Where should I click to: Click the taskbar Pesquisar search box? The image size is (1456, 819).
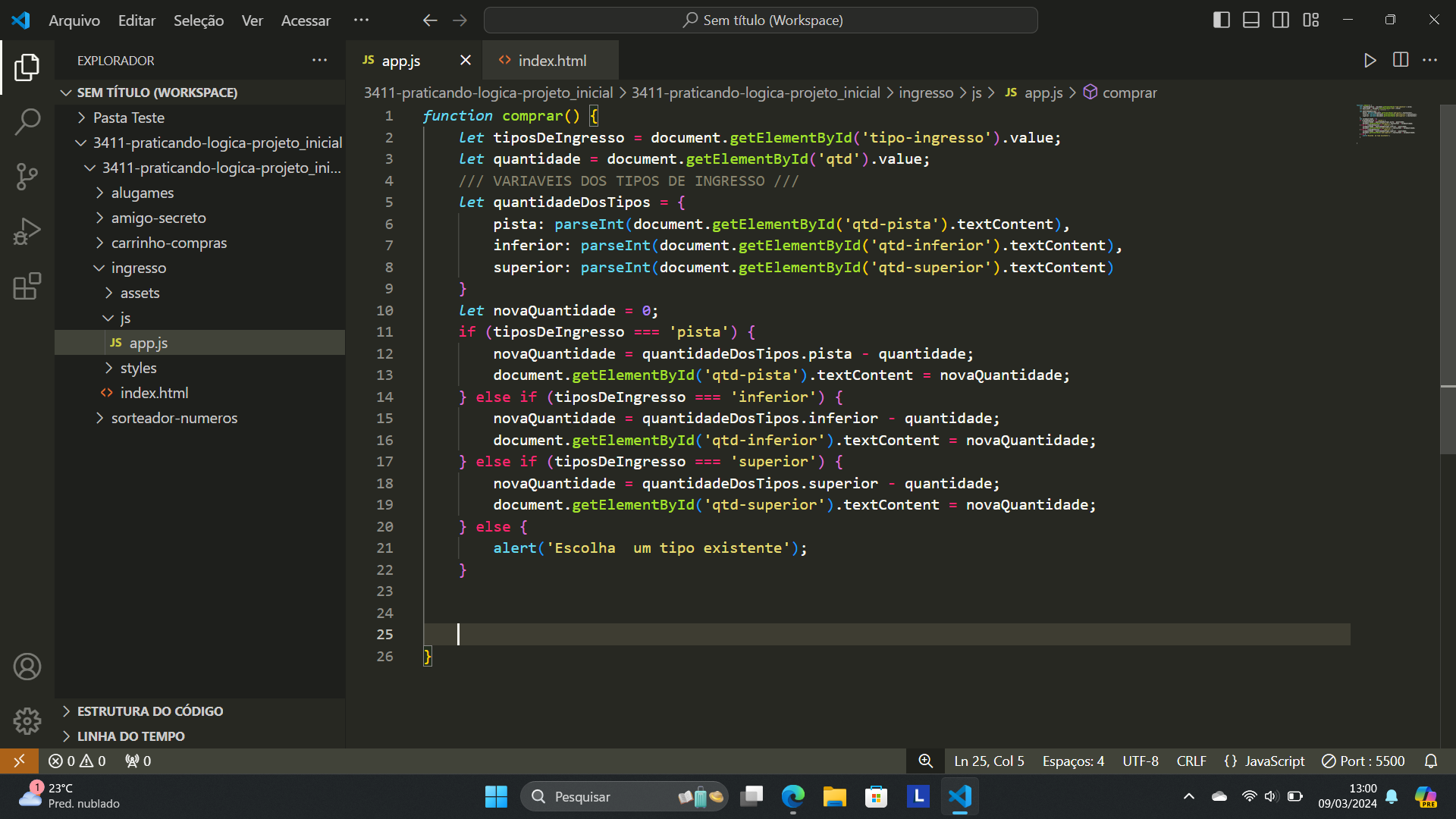[x=624, y=796]
